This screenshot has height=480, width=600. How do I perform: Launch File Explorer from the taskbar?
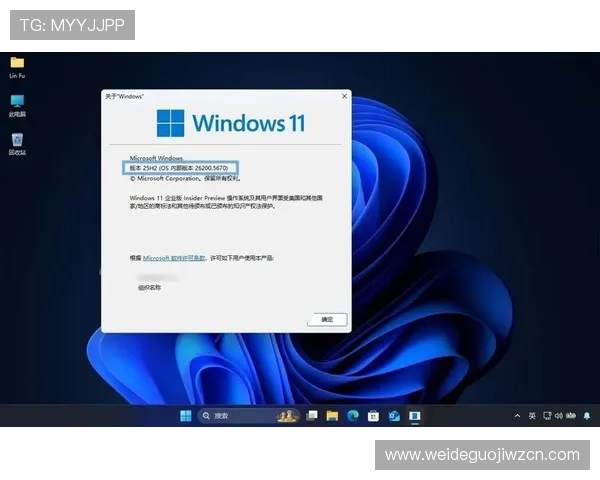(x=332, y=416)
